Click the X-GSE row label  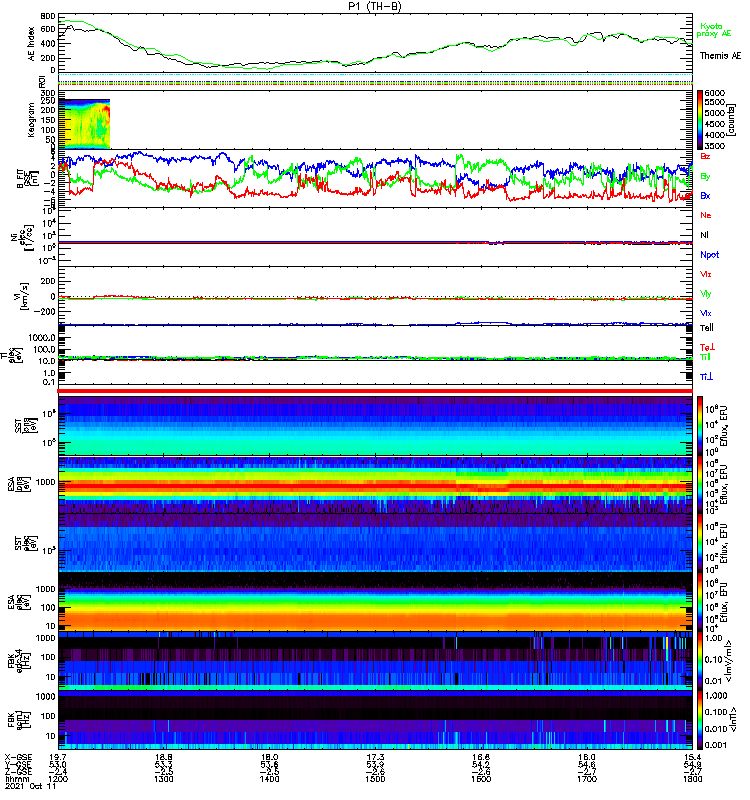click(x=17, y=757)
